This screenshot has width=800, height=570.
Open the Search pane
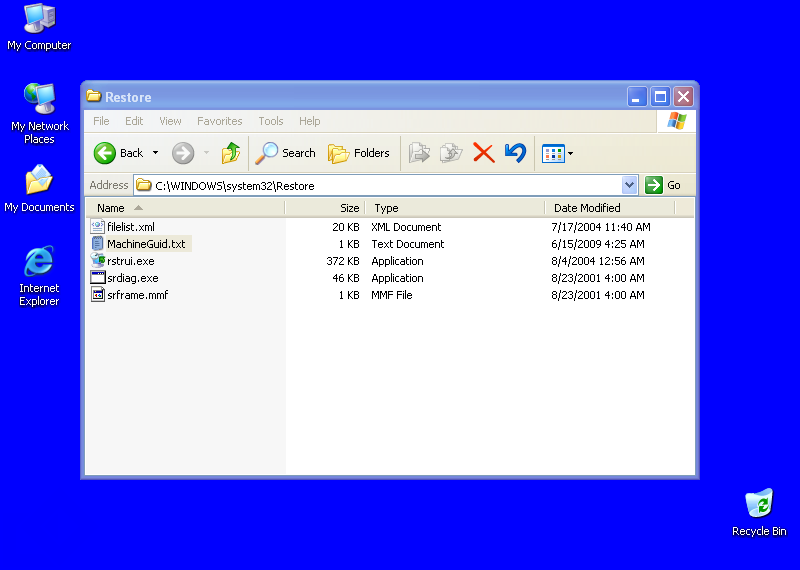(286, 153)
